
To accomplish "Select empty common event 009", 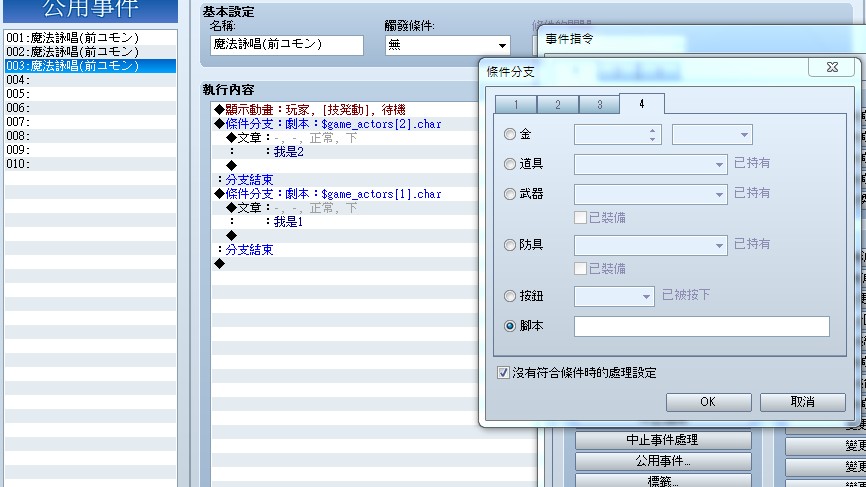I will click(x=91, y=150).
